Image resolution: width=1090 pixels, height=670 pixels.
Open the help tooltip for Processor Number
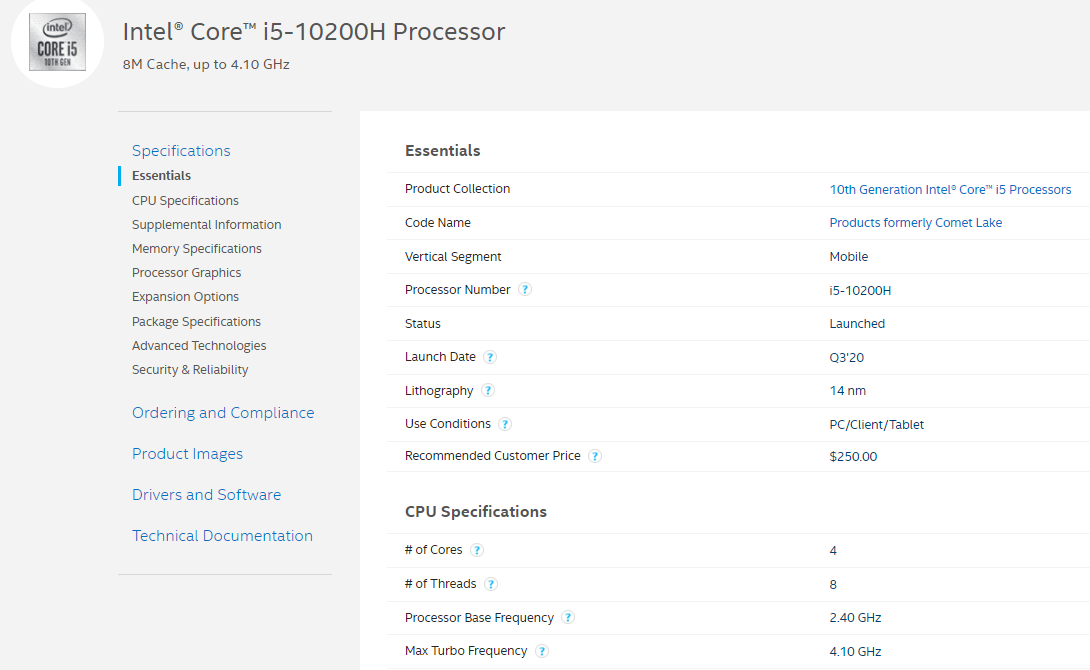point(525,289)
